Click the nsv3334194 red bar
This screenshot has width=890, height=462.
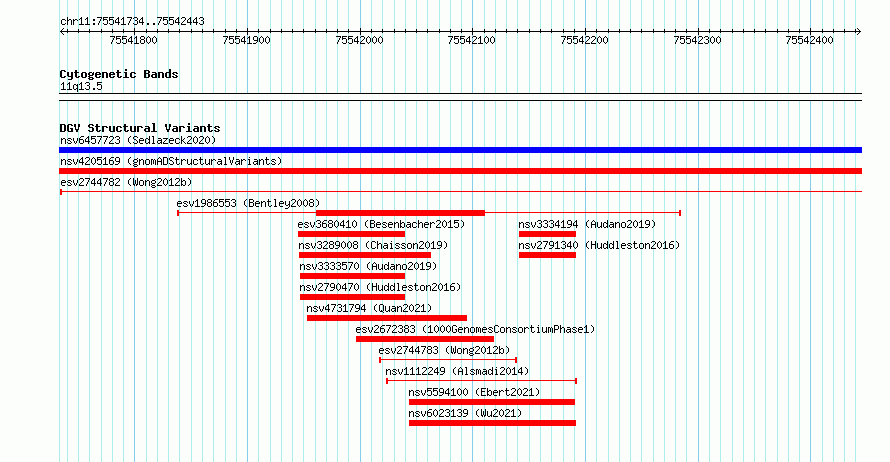pyautogui.click(x=547, y=234)
